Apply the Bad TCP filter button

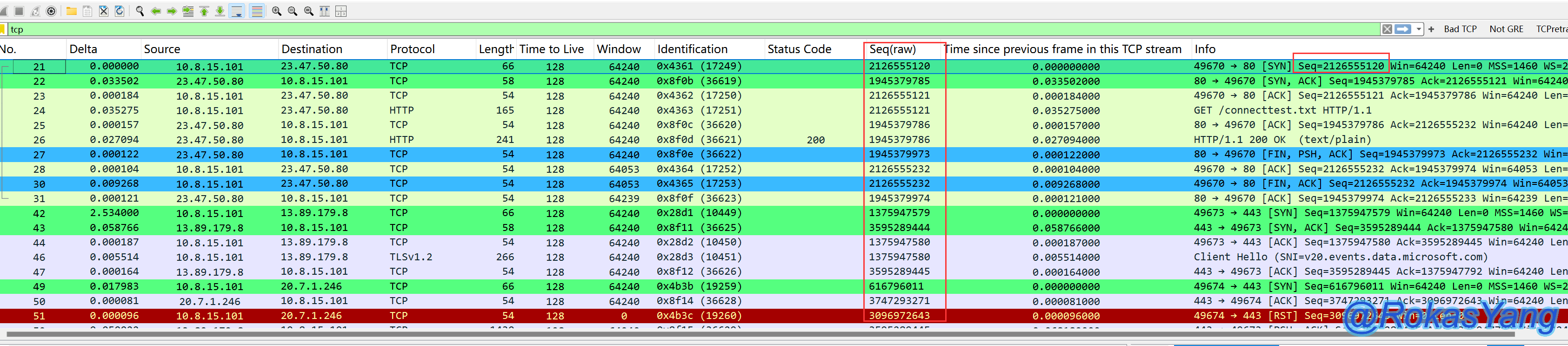1460,29
